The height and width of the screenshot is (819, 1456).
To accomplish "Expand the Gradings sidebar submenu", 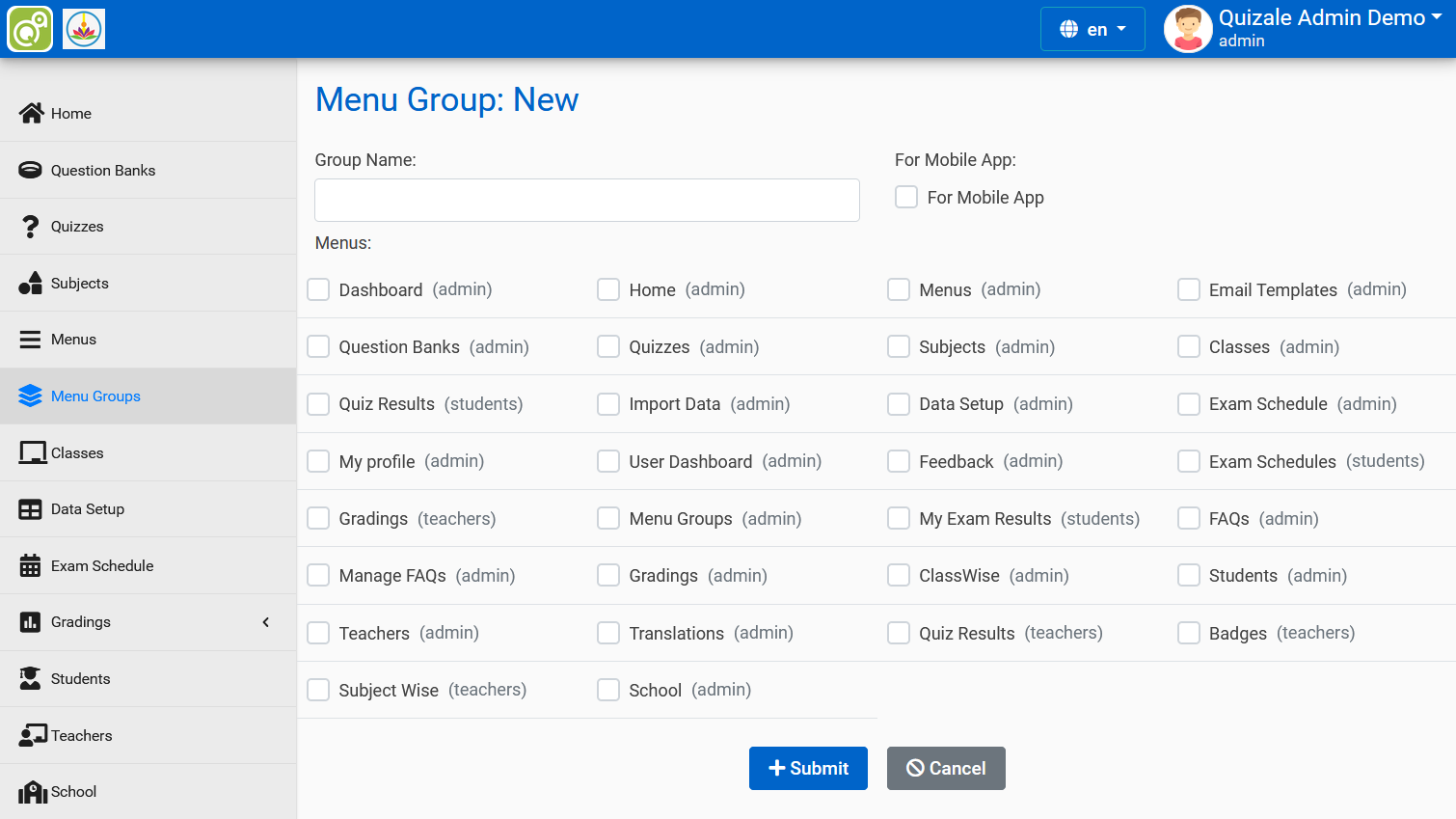I will tap(265, 622).
